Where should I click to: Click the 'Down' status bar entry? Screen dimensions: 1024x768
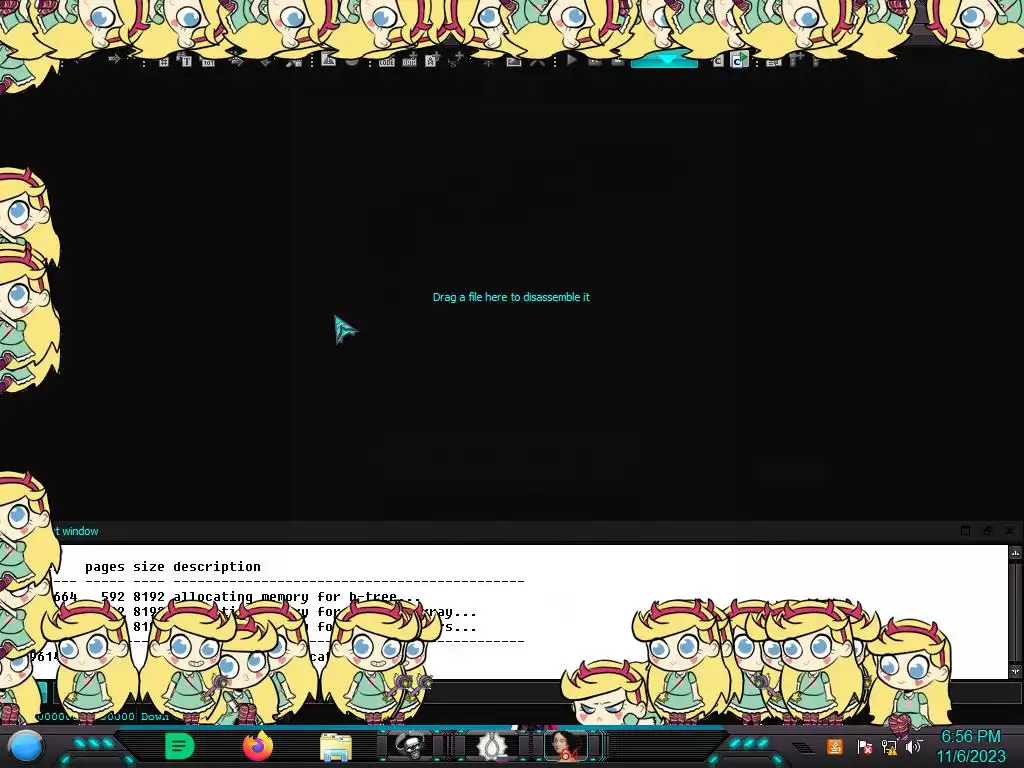155,716
